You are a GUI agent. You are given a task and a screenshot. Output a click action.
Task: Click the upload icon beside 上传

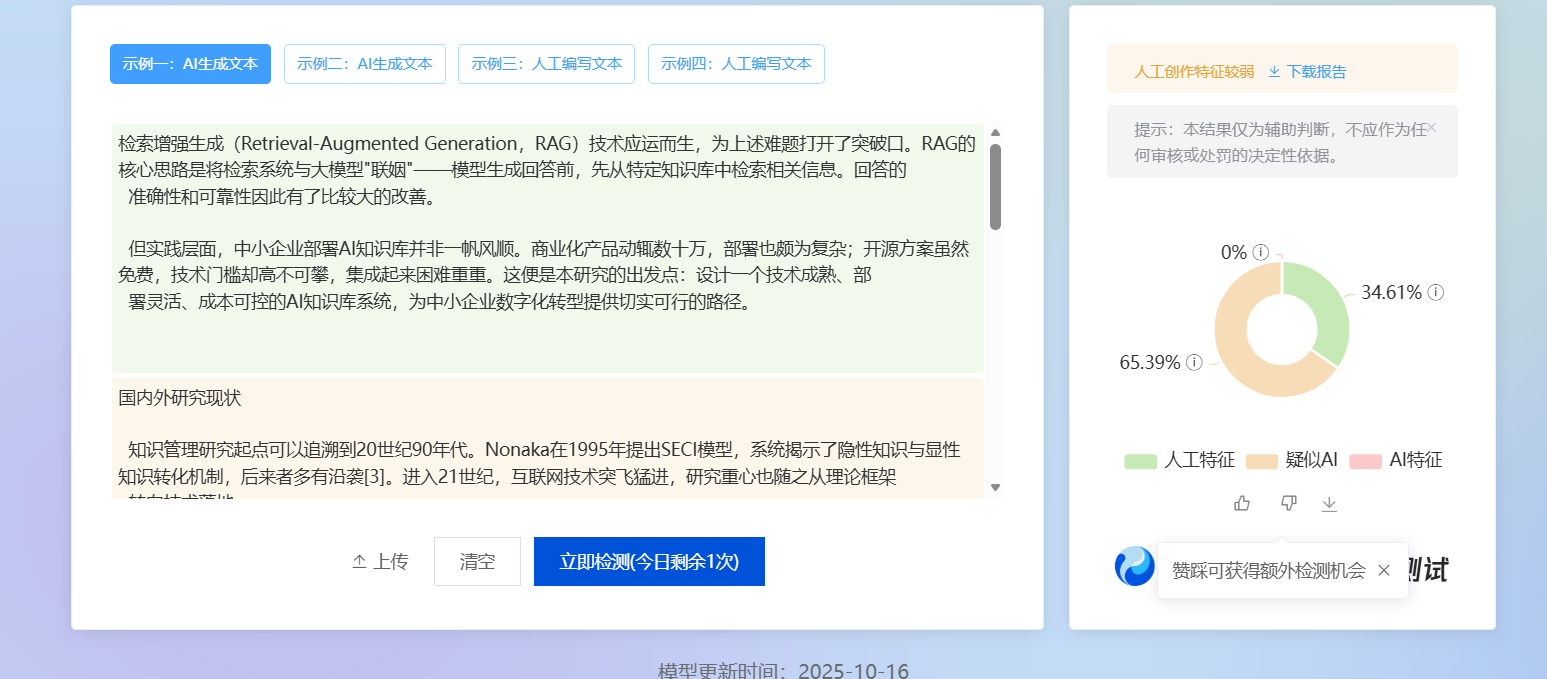[x=359, y=561]
